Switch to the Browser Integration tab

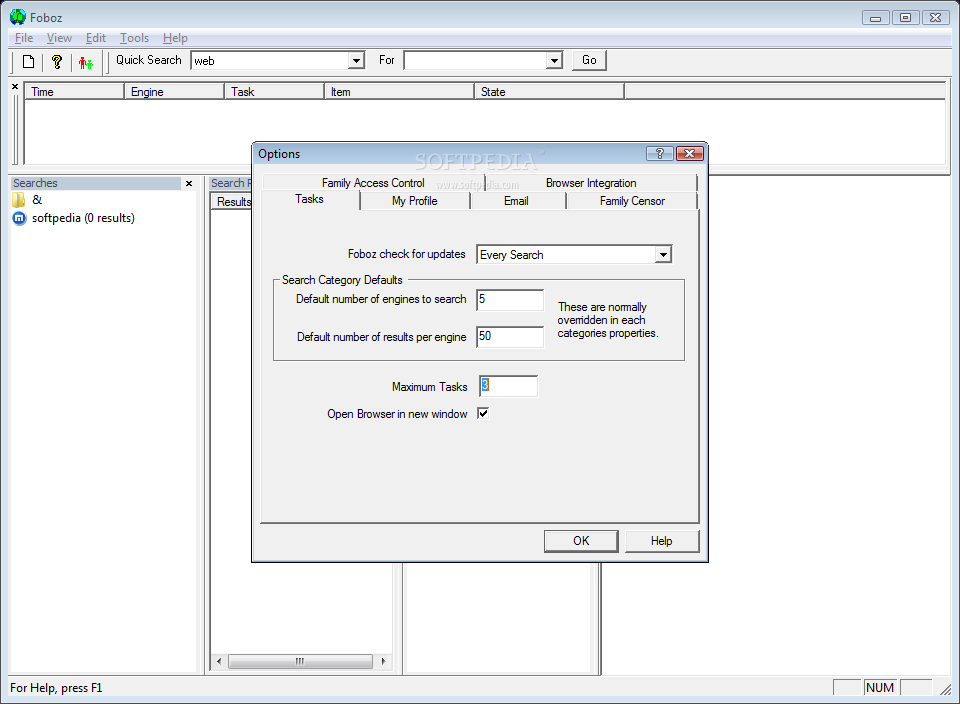(x=591, y=182)
